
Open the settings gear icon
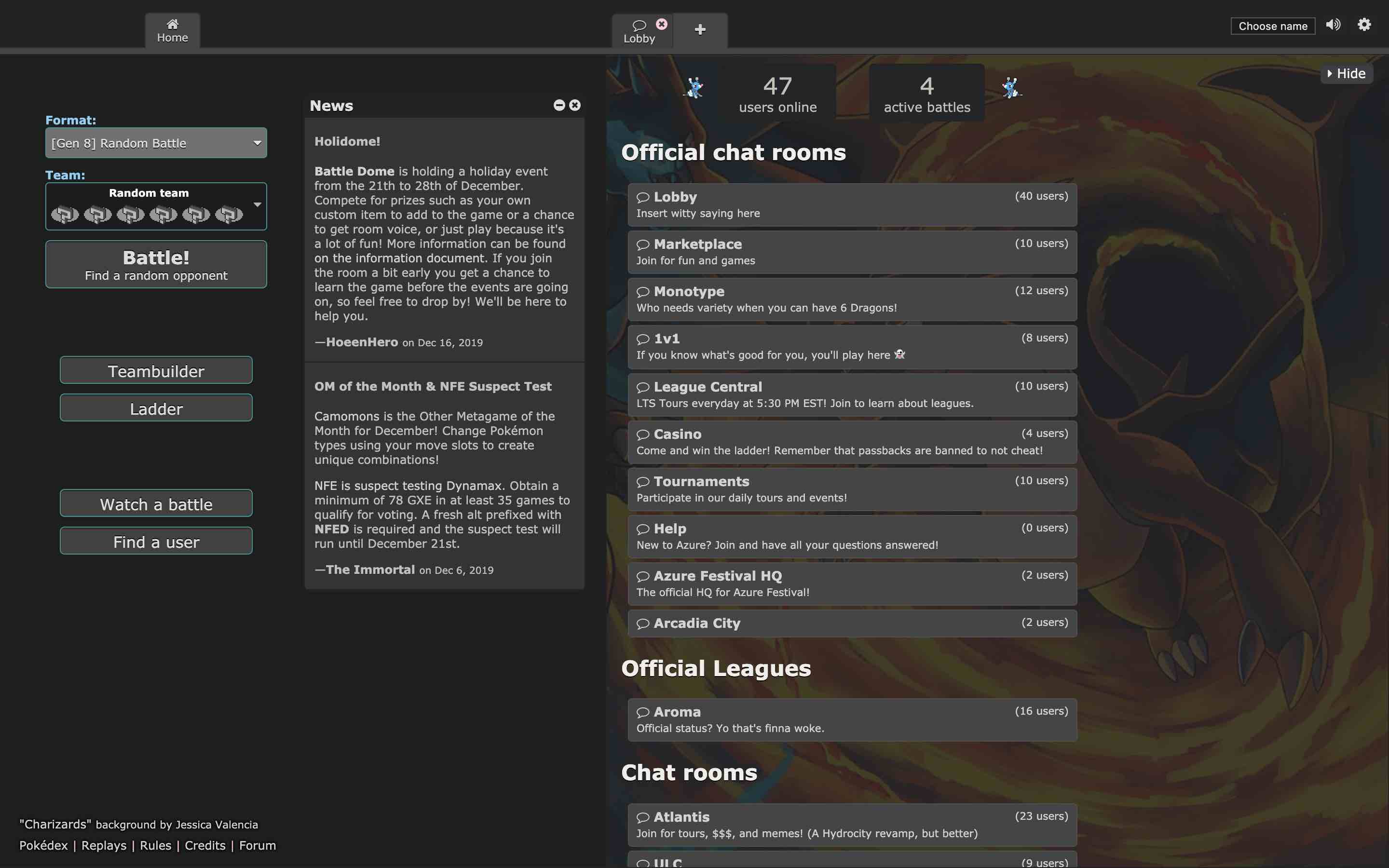tap(1364, 25)
